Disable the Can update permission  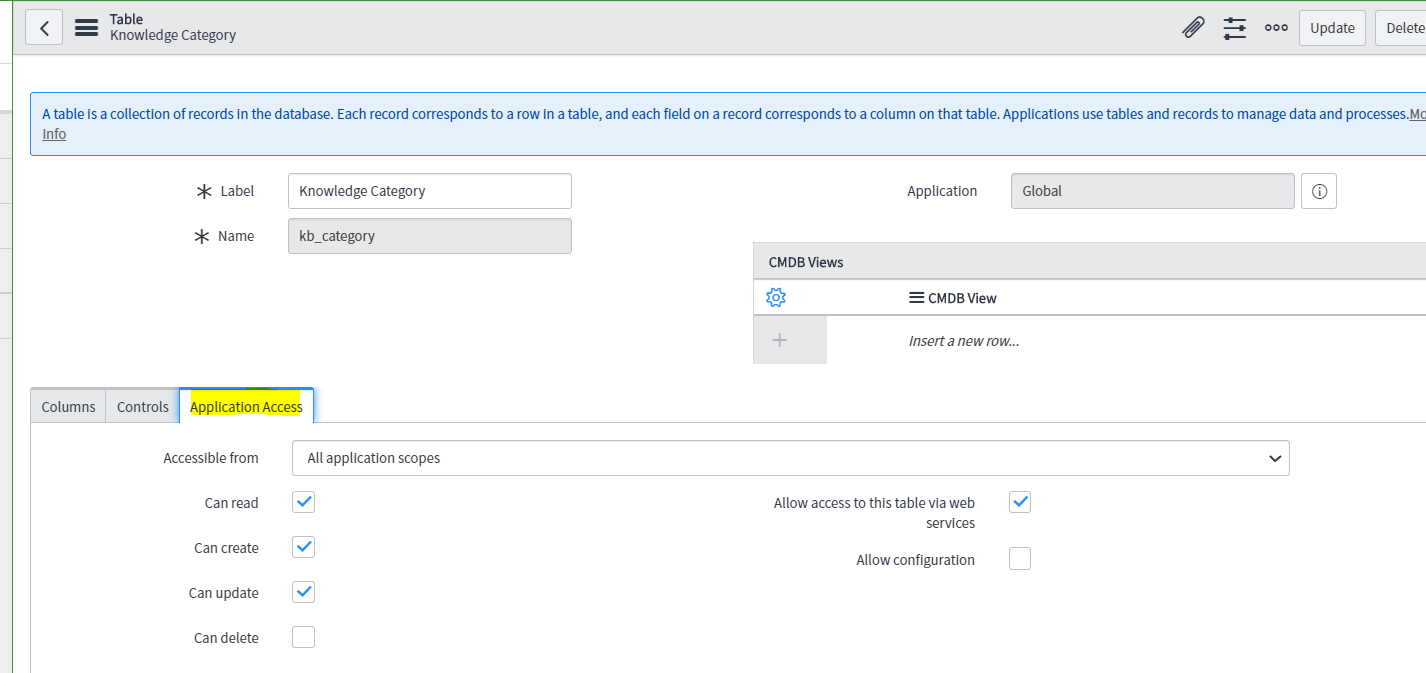click(x=303, y=592)
